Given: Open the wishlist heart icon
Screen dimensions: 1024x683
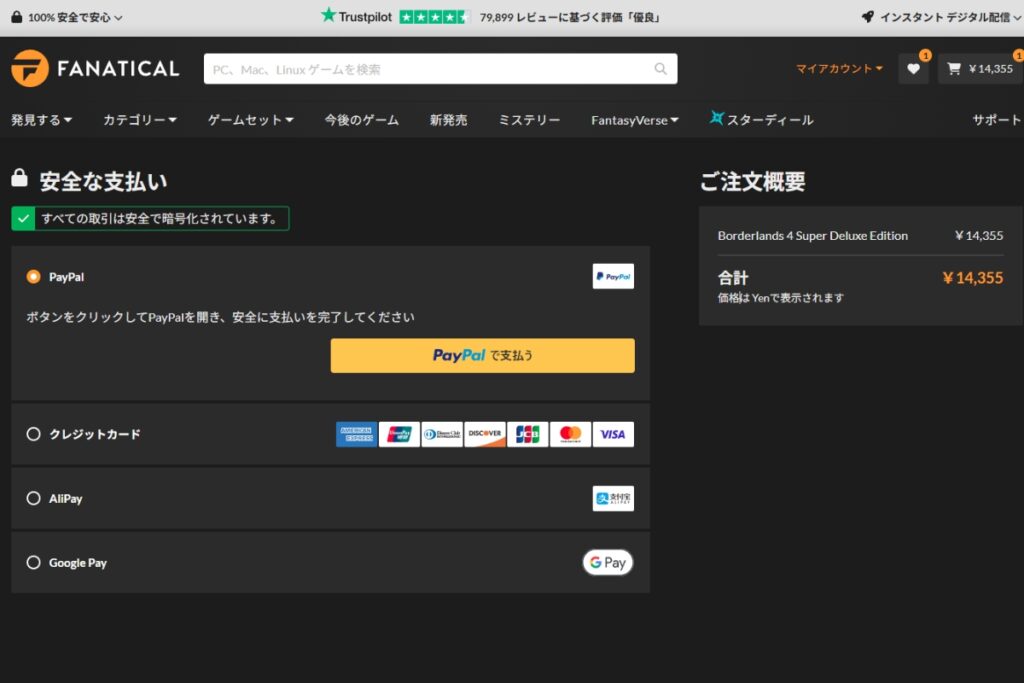Looking at the screenshot, I should click(913, 69).
